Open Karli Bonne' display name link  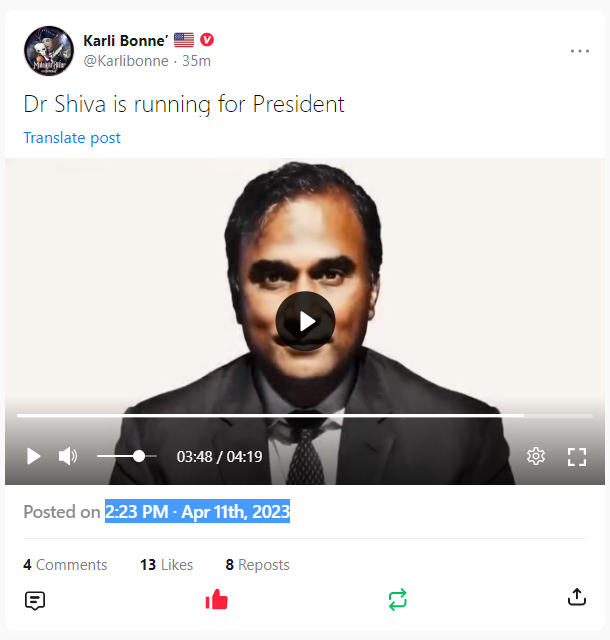tap(126, 40)
